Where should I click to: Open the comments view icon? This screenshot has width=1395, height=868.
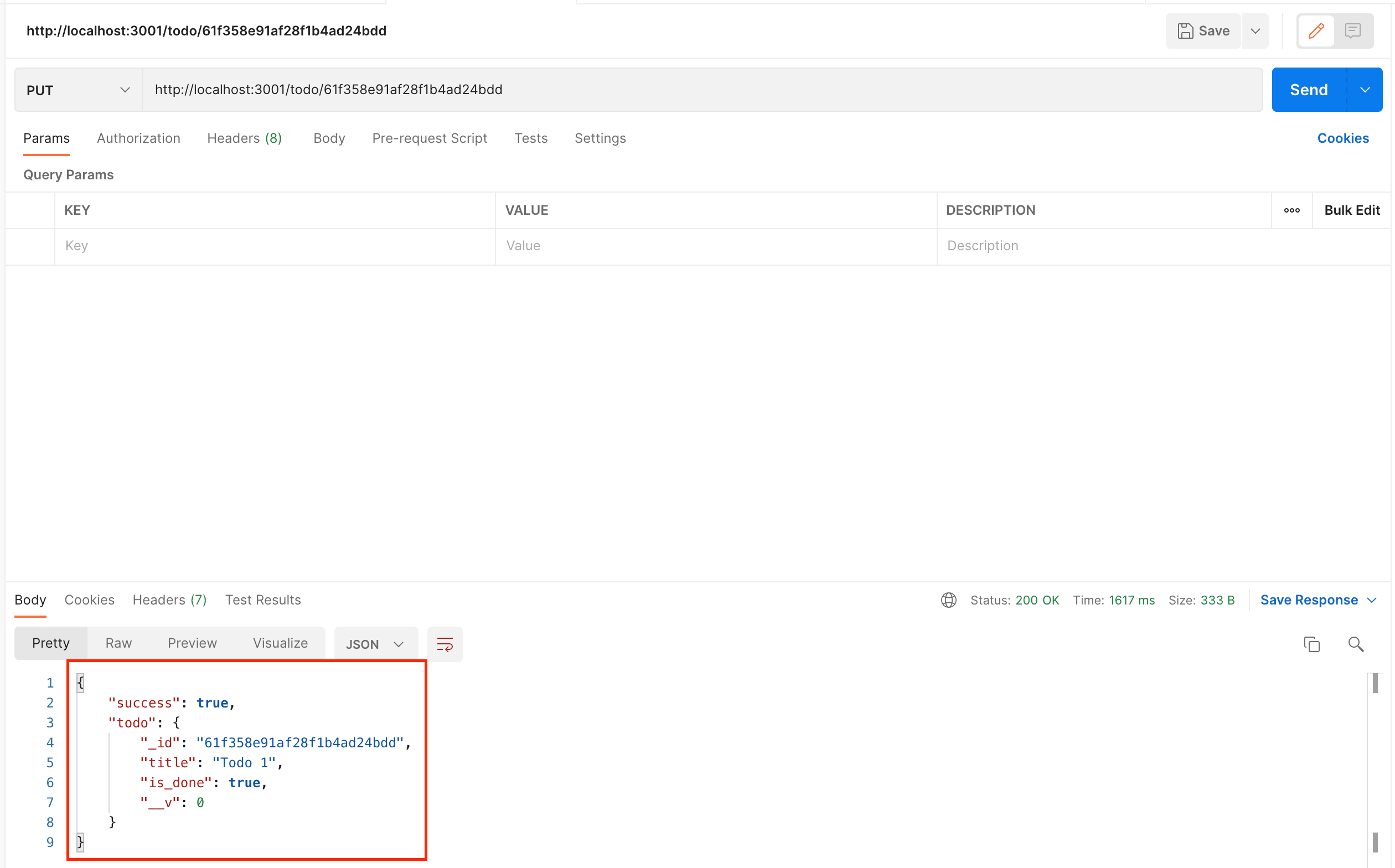pos(1352,31)
